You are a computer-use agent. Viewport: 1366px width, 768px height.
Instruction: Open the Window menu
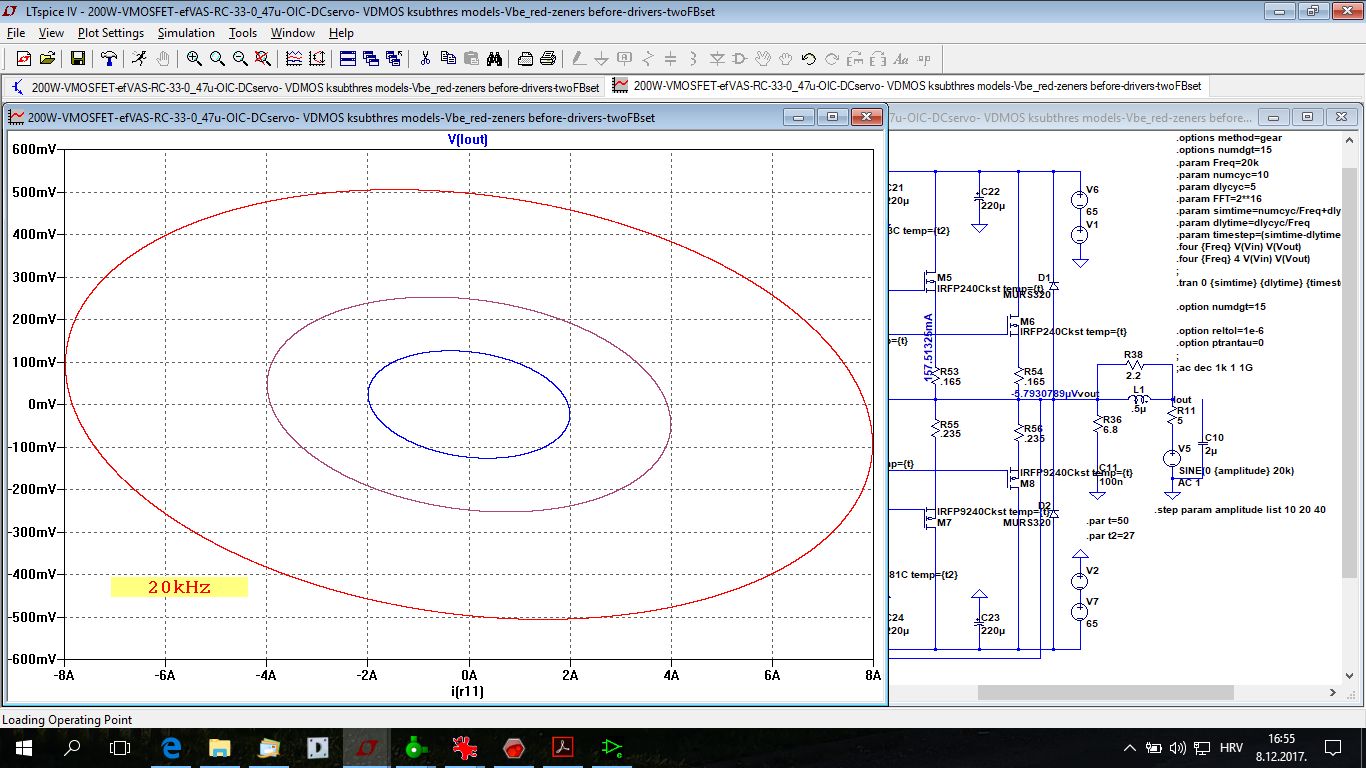click(293, 33)
